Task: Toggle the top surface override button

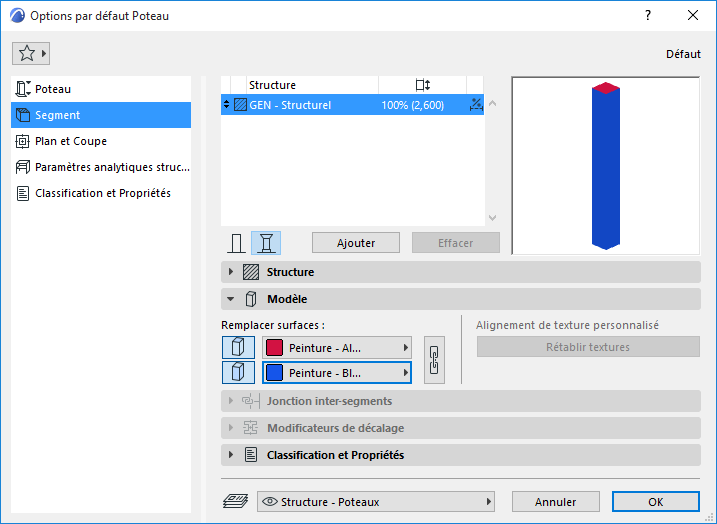Action: [x=238, y=348]
